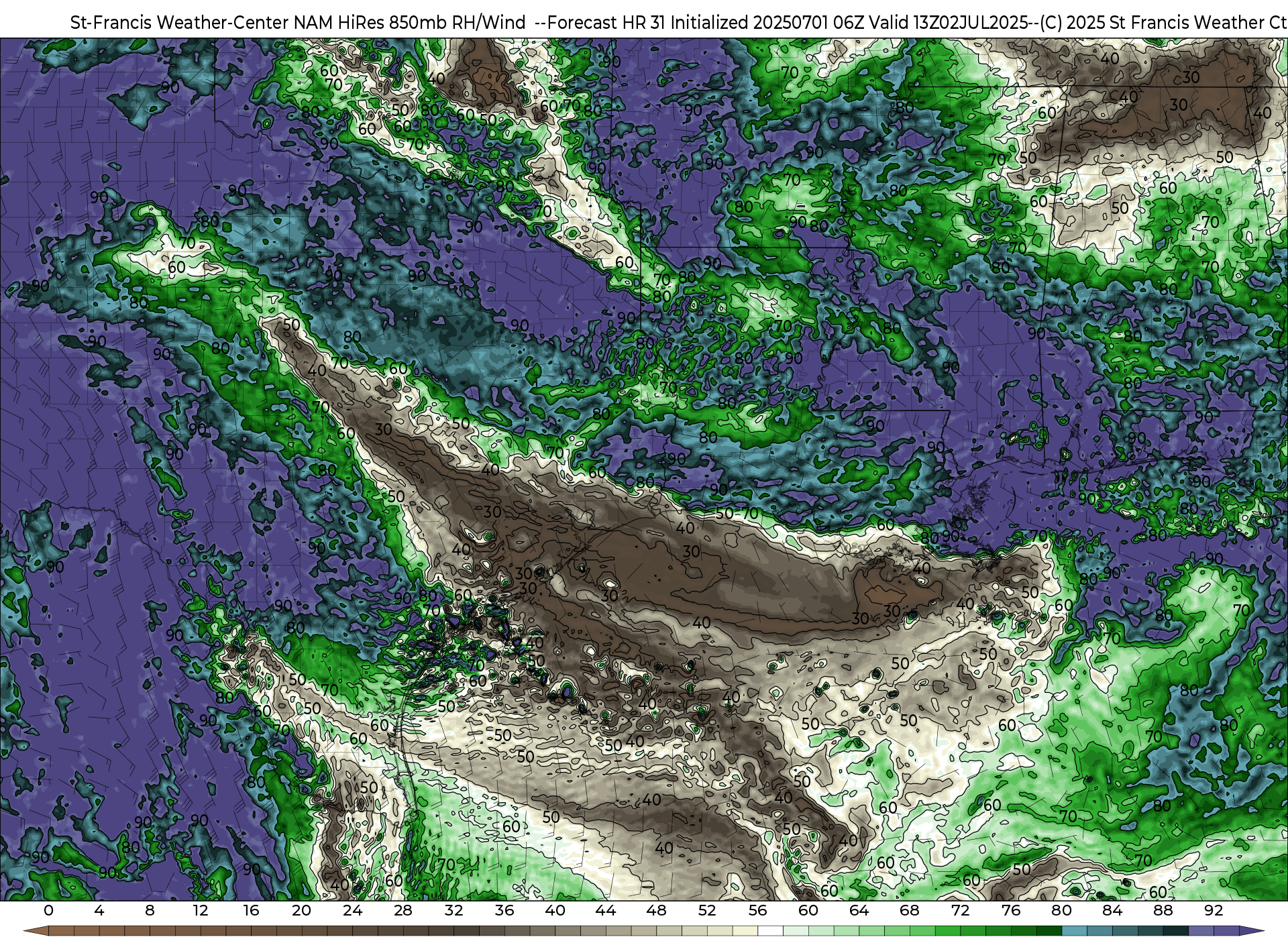Click 'NAM HiRes 850mb RH/Wind' in the header

point(410,23)
